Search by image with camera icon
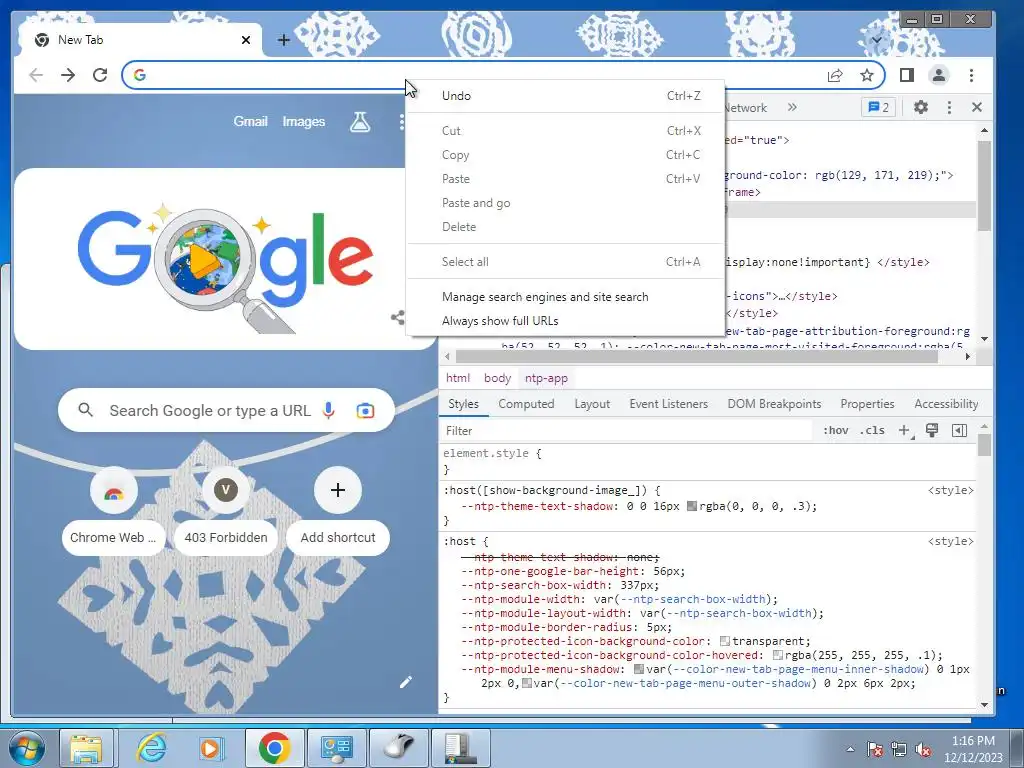Screen dimensions: 1024x768 pyautogui.click(x=365, y=410)
